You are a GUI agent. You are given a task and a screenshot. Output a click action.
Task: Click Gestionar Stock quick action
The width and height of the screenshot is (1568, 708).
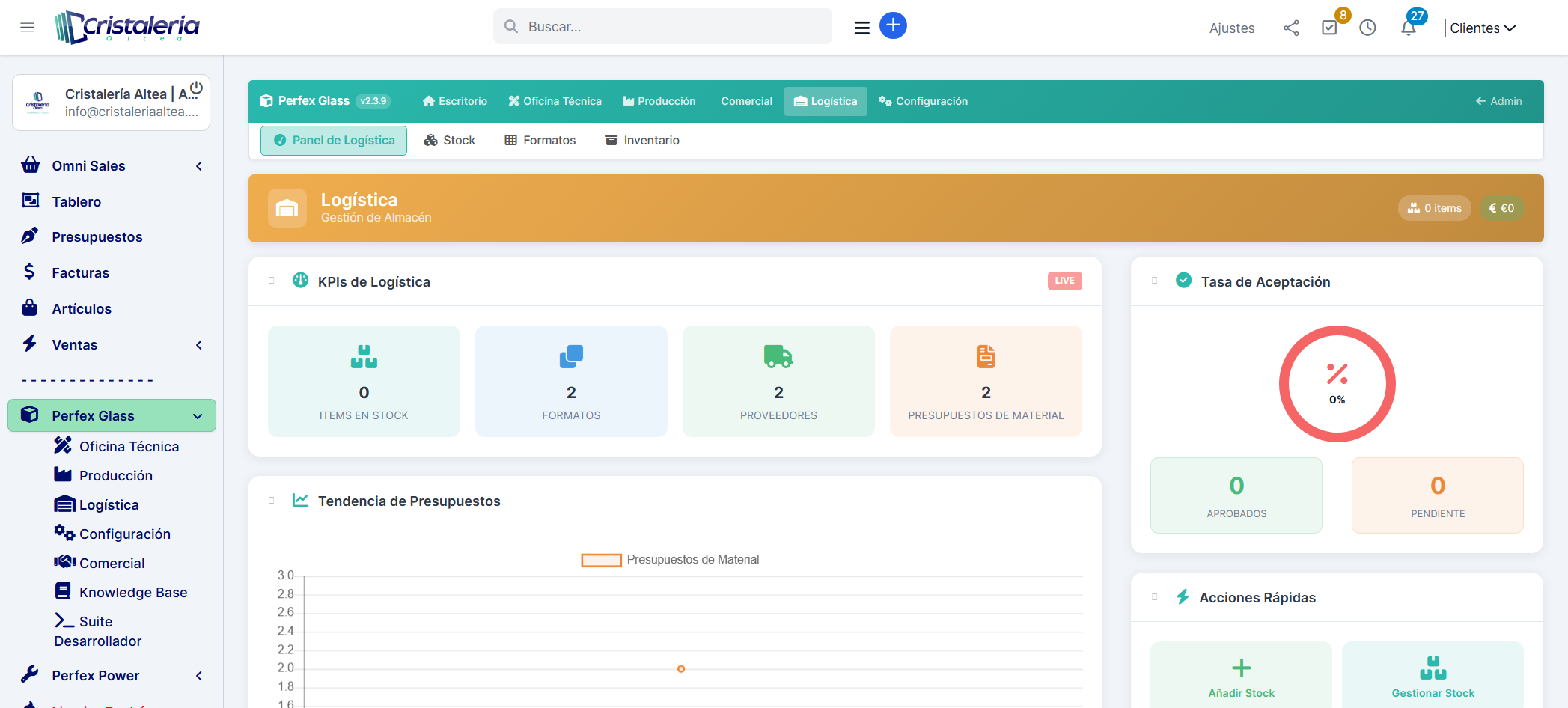coord(1433,677)
